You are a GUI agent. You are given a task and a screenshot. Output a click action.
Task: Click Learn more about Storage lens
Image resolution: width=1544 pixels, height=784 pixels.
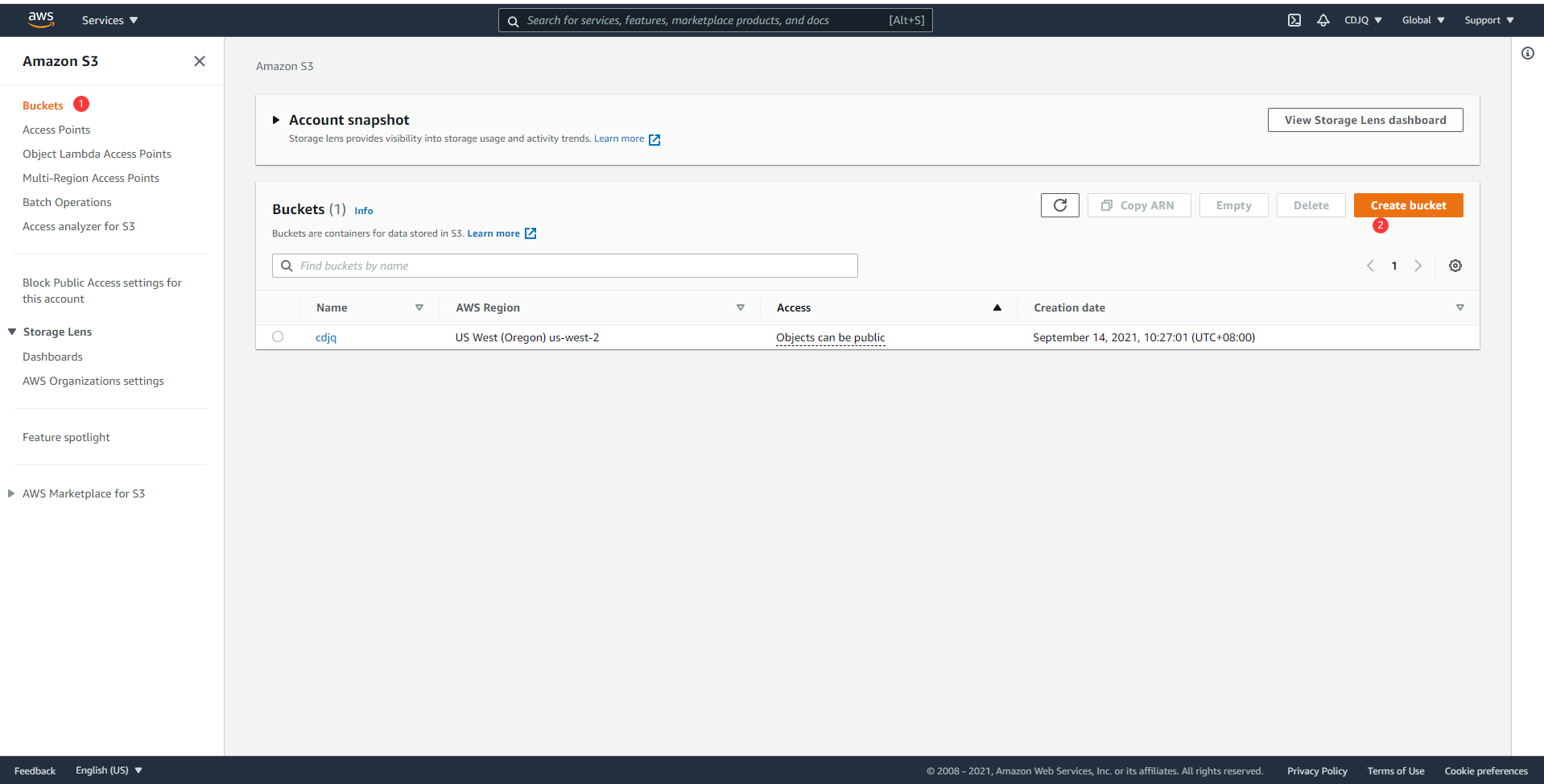[x=619, y=138]
